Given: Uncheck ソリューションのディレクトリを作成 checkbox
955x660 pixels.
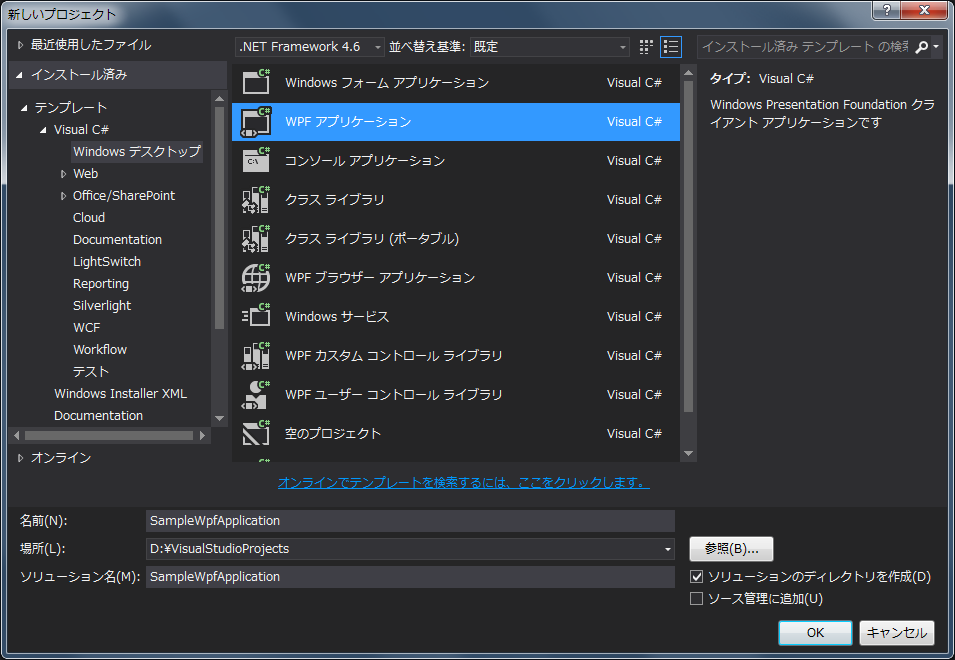Looking at the screenshot, I should pos(697,577).
